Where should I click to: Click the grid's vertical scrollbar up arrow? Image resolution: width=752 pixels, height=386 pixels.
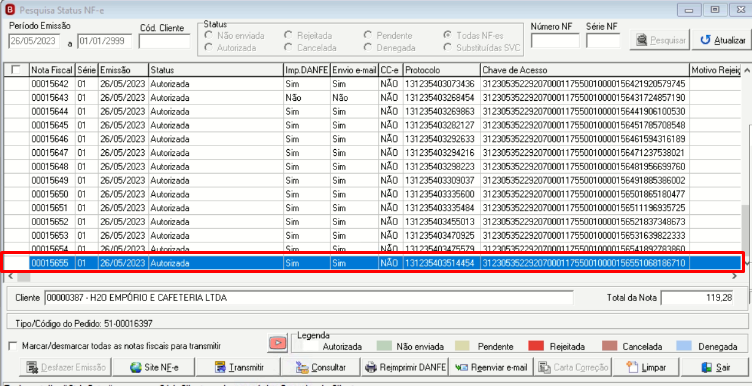[x=746, y=70]
